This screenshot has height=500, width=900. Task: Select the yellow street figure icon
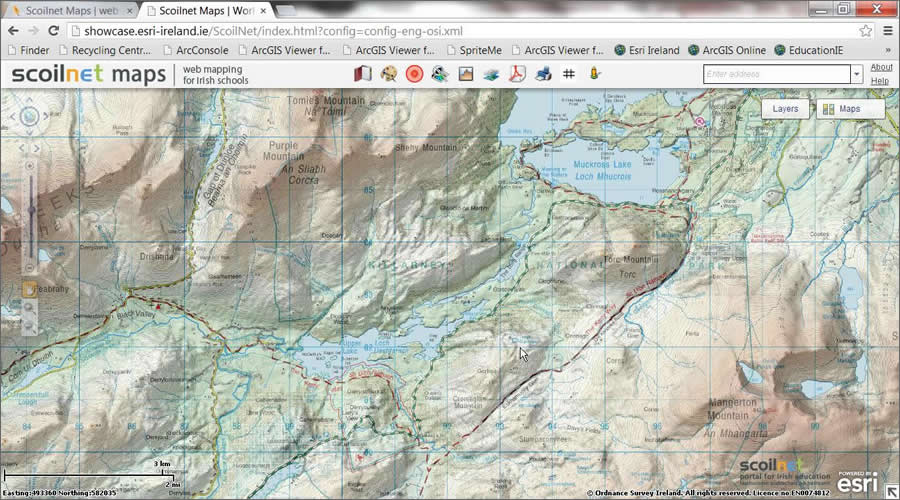click(x=595, y=73)
